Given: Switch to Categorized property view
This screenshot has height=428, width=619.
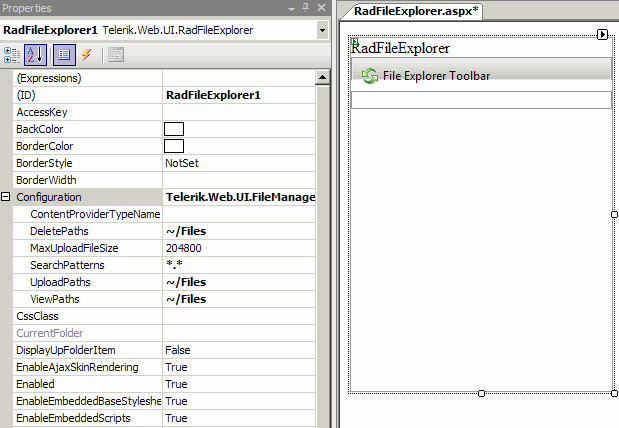Looking at the screenshot, I should click(12, 55).
